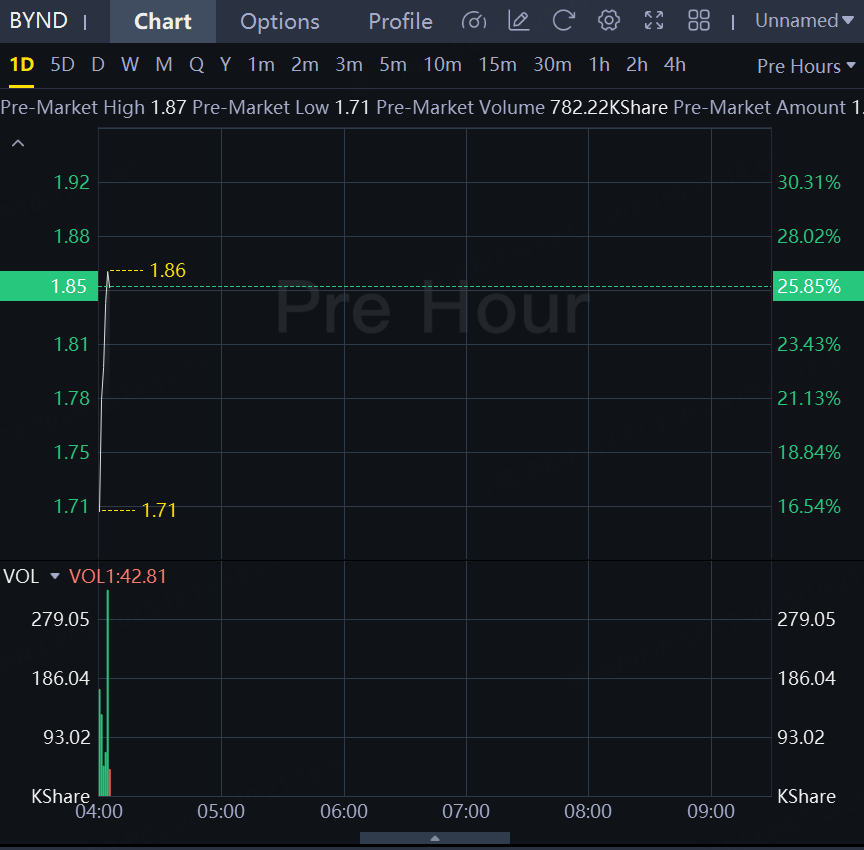Collapse chart with the up chevron
Image resolution: width=864 pixels, height=850 pixels.
[x=18, y=144]
